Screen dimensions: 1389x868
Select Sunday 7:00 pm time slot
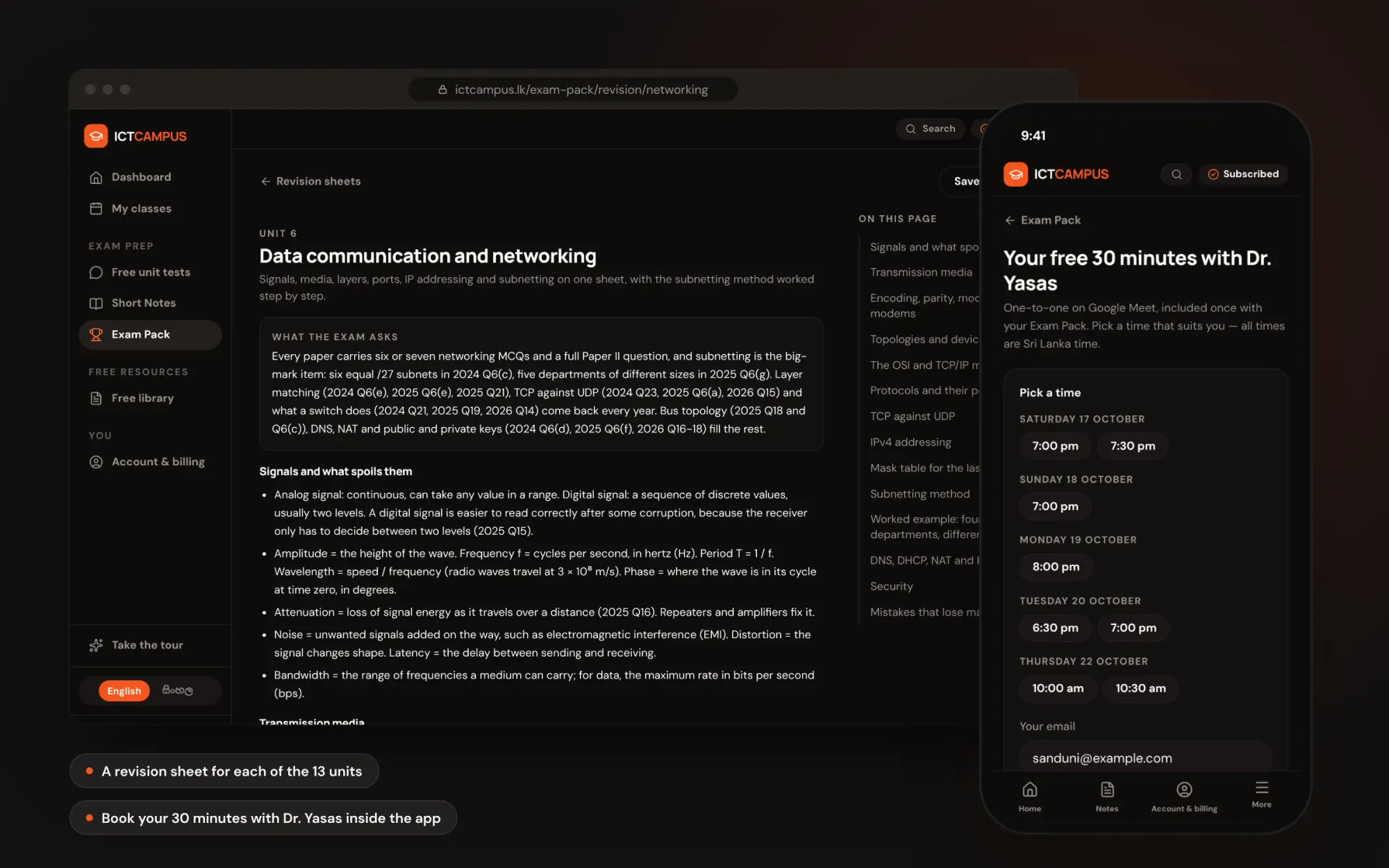pos(1055,506)
